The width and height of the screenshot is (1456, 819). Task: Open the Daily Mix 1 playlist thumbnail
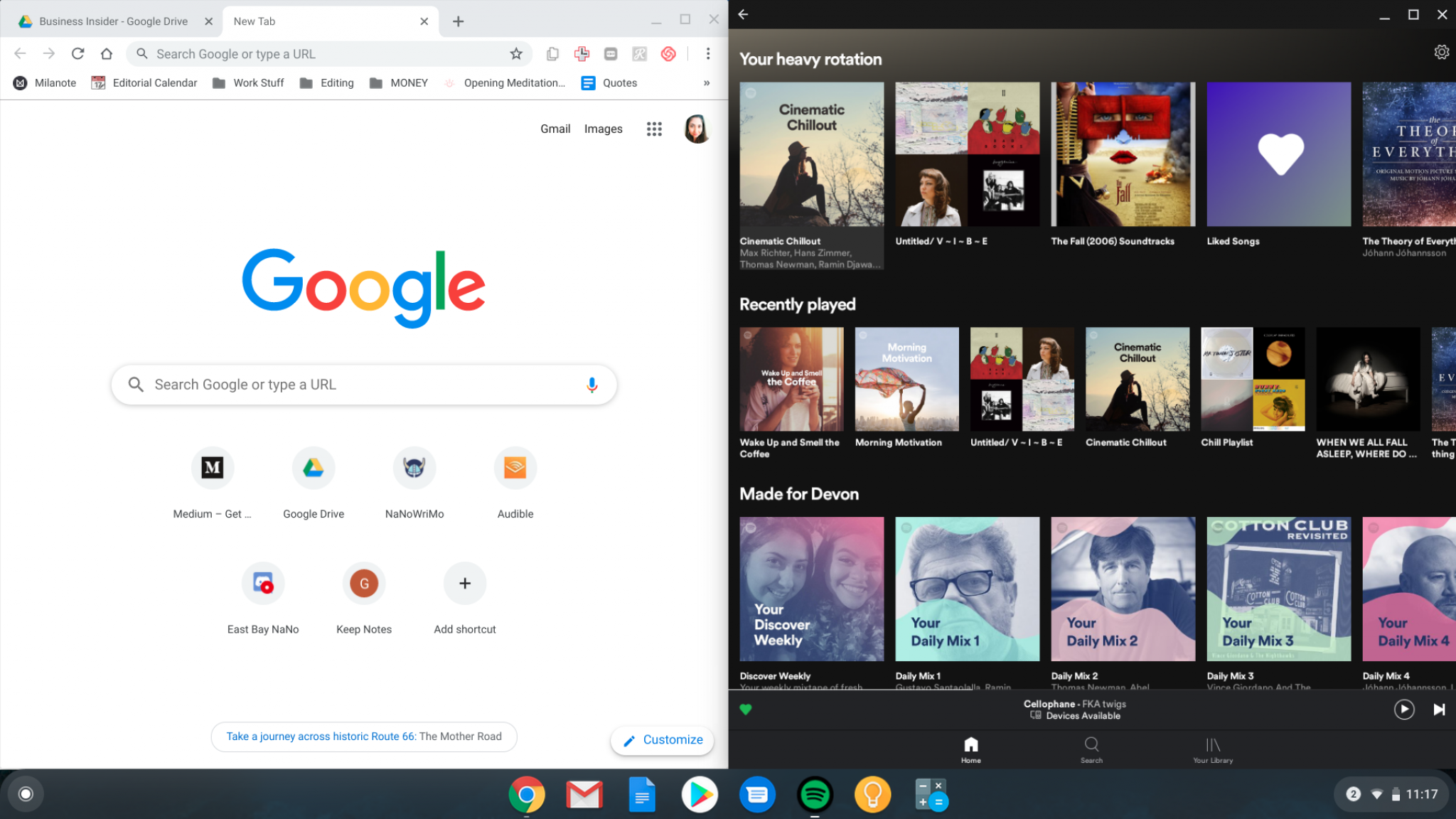(967, 590)
